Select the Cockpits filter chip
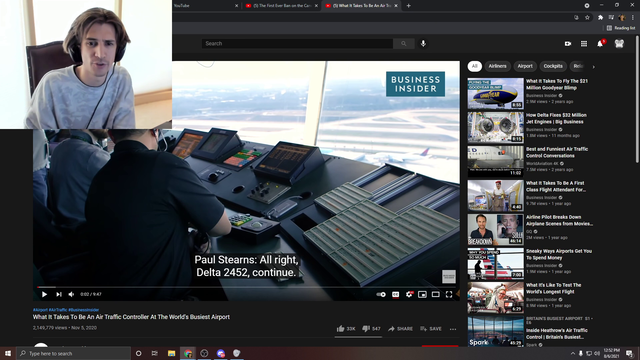Image resolution: width=640 pixels, height=360 pixels. point(553,66)
